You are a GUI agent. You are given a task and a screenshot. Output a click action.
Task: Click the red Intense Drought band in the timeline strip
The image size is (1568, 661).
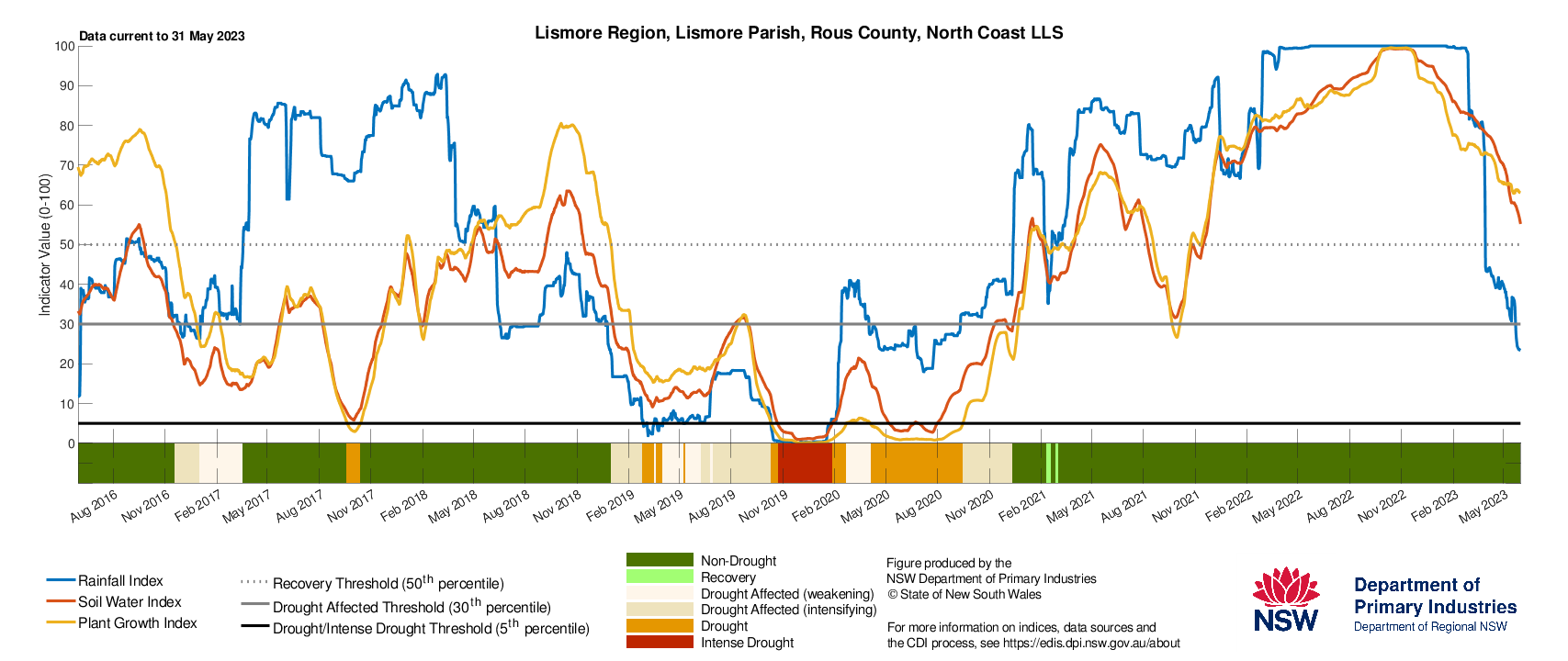(806, 463)
